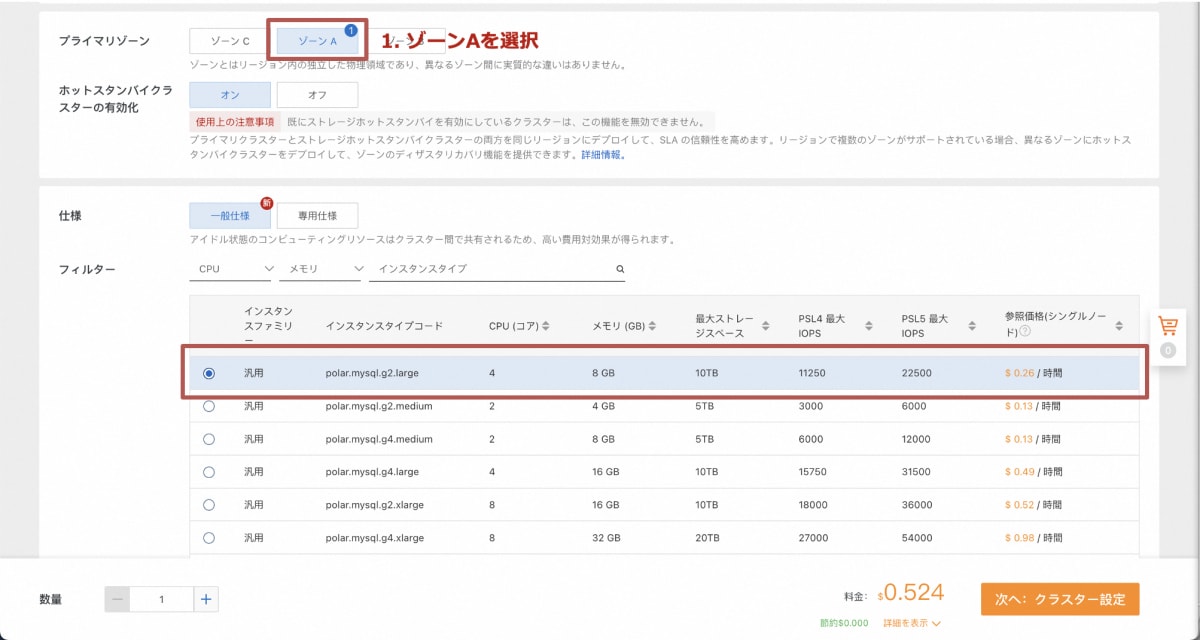Click the instance type search magnifier icon

tap(619, 269)
